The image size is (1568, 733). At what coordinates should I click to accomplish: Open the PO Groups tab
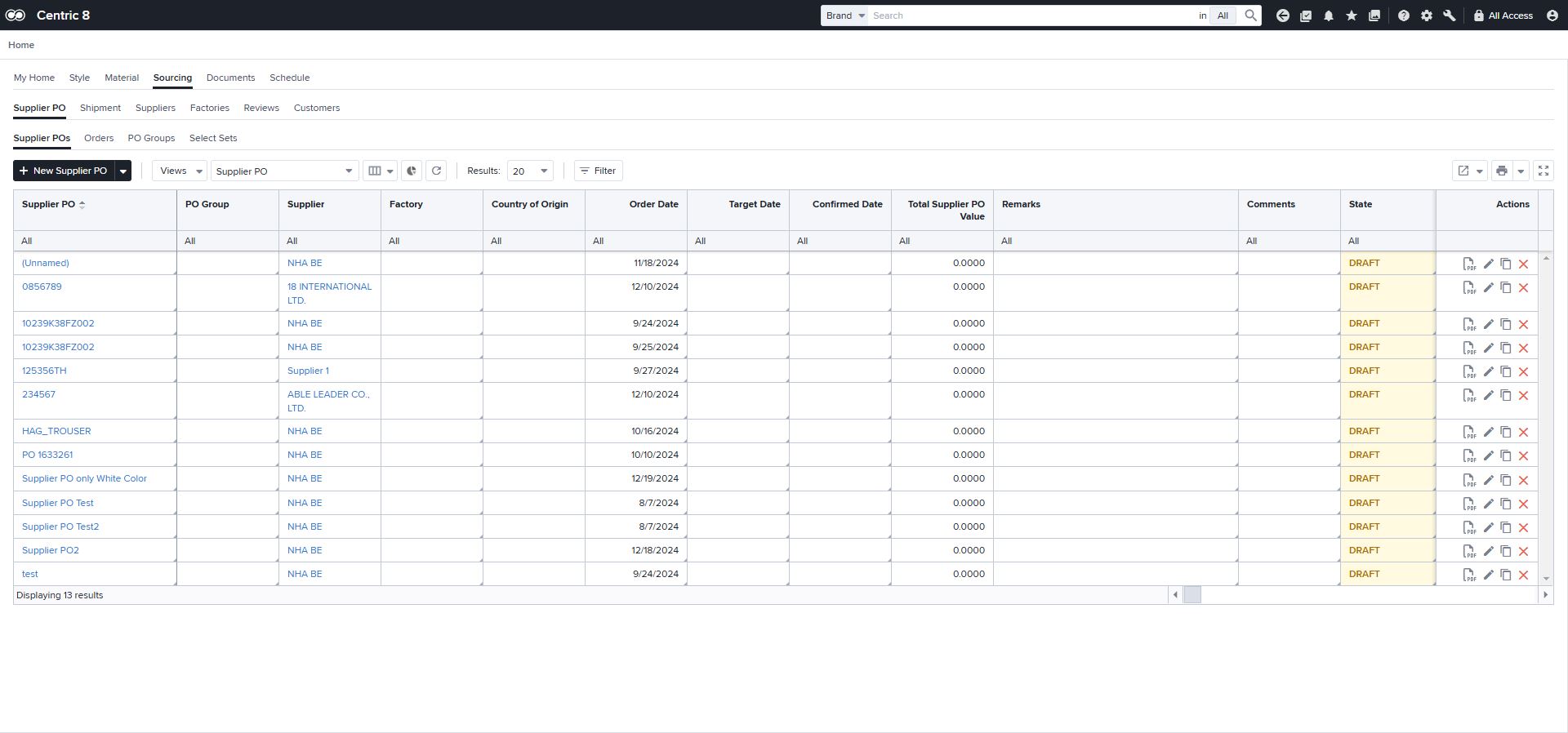click(151, 138)
